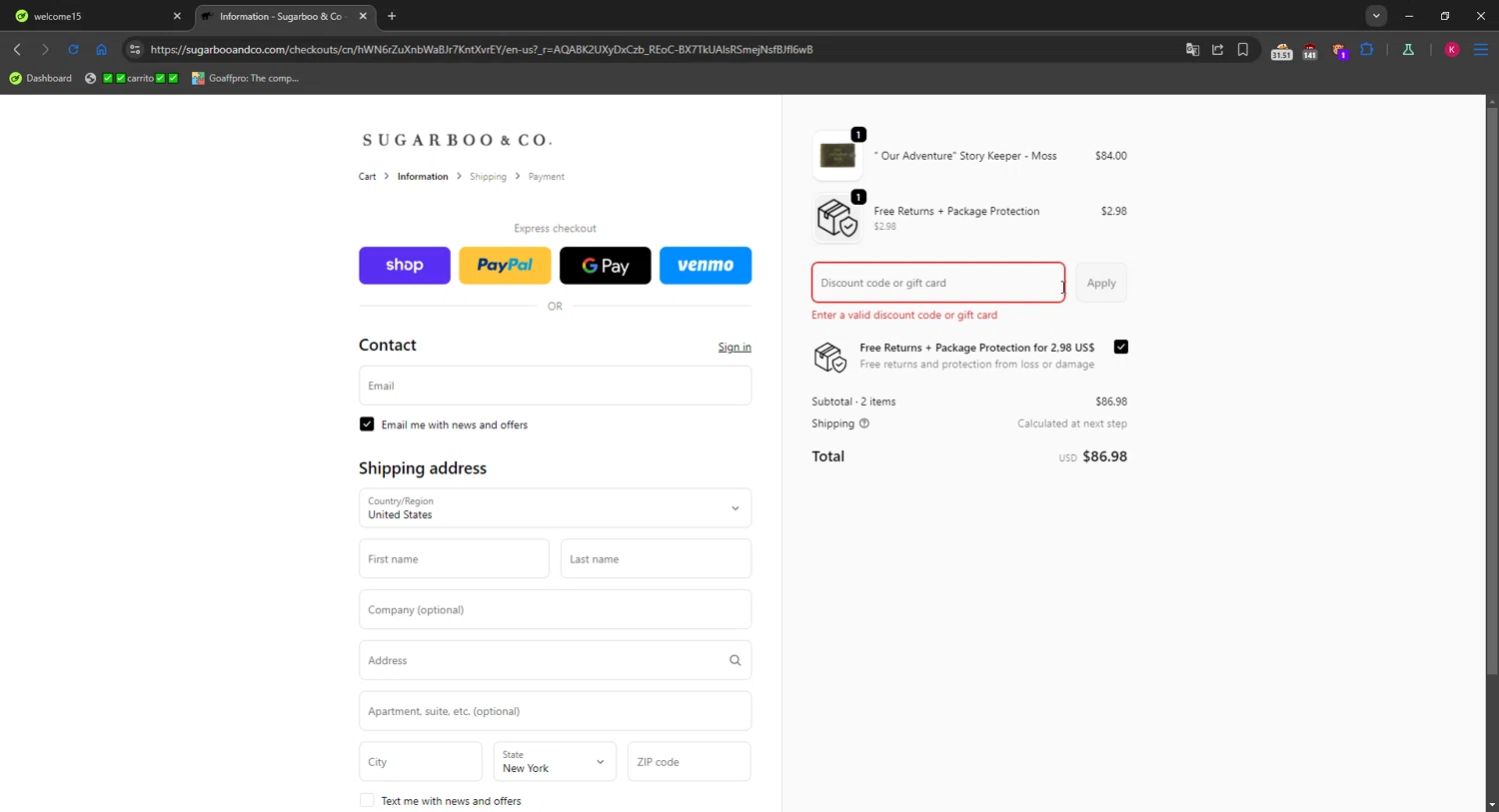Click the Total $86.98 amount
Image resolution: width=1499 pixels, height=812 pixels.
pyautogui.click(x=1104, y=456)
